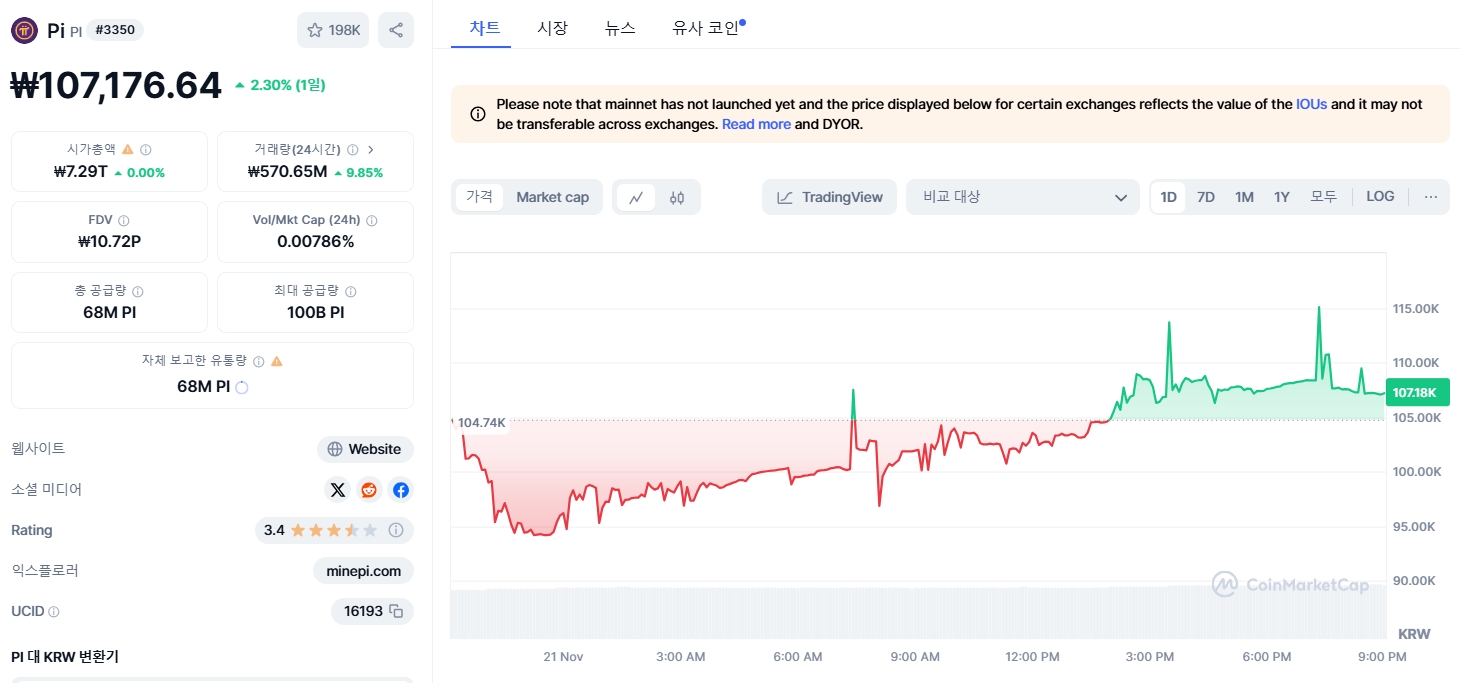Screen dimensions: 1460x683
Task: Click the KRW currency label on chart
Action: (x=1414, y=634)
